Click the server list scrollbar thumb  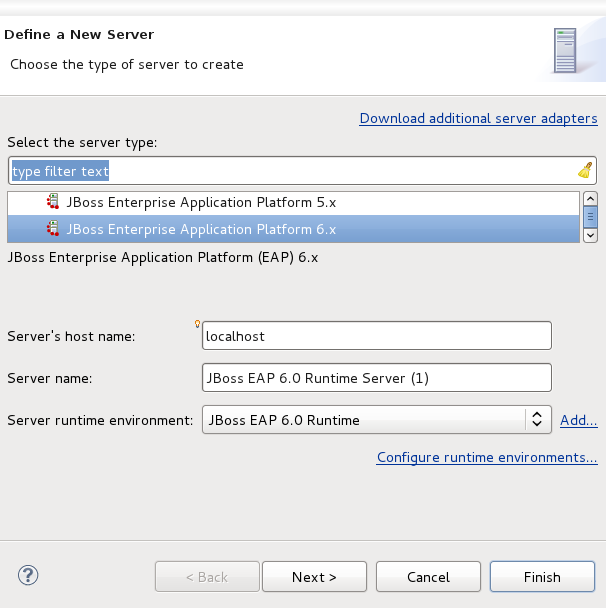coord(590,216)
